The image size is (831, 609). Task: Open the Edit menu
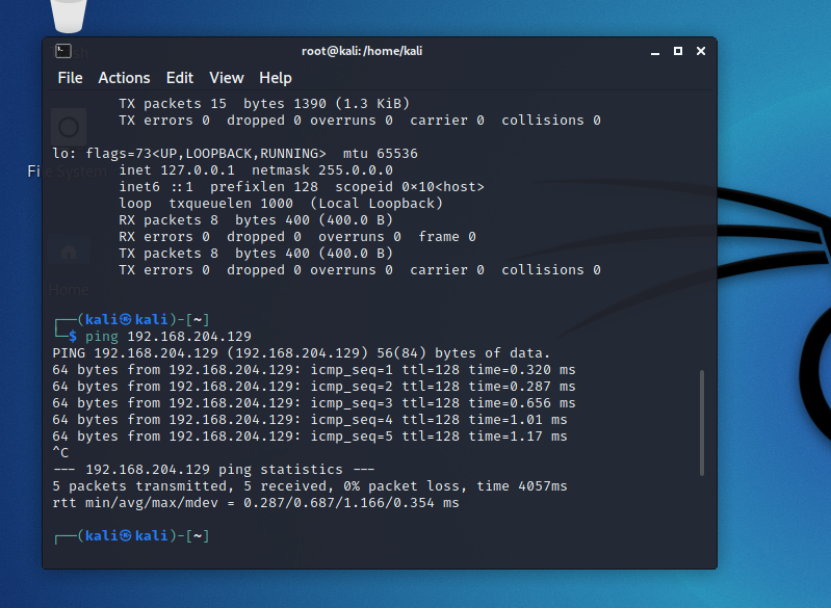(179, 78)
